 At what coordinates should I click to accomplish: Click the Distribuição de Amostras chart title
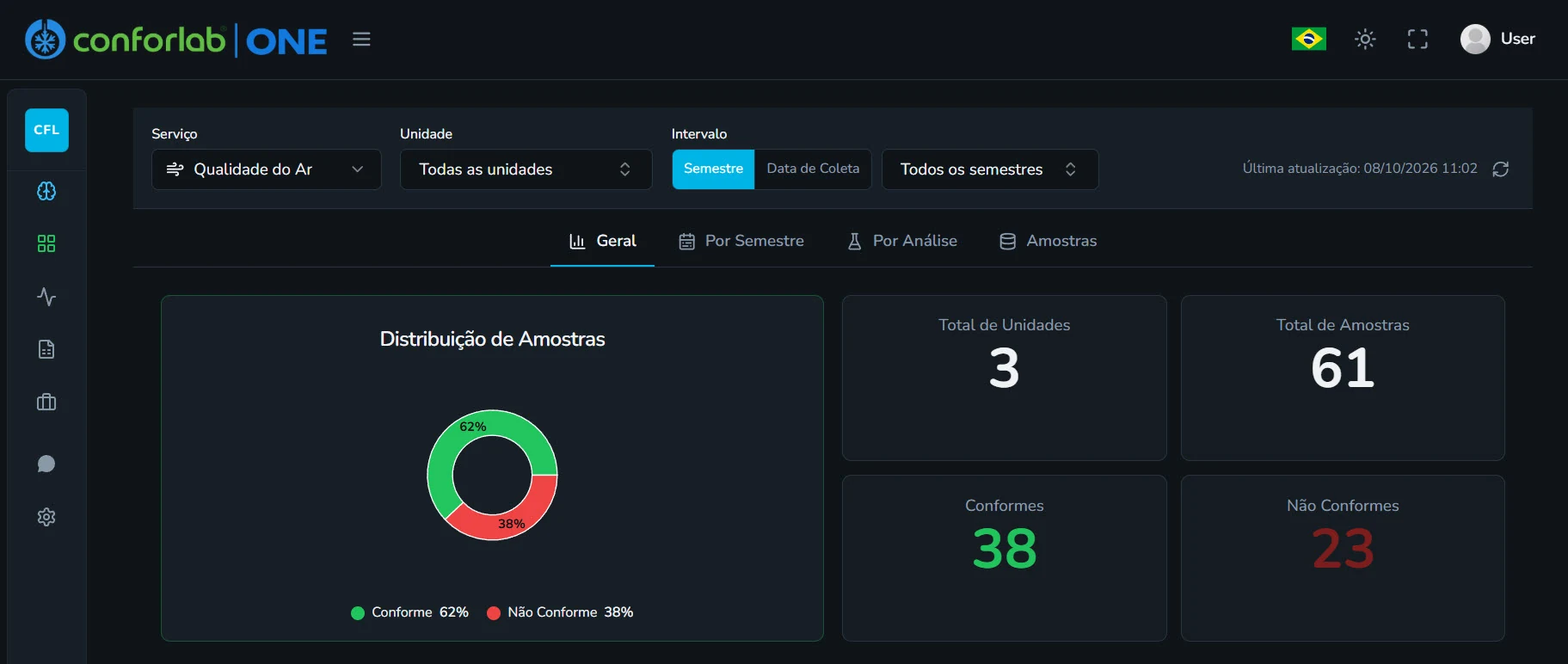point(492,339)
